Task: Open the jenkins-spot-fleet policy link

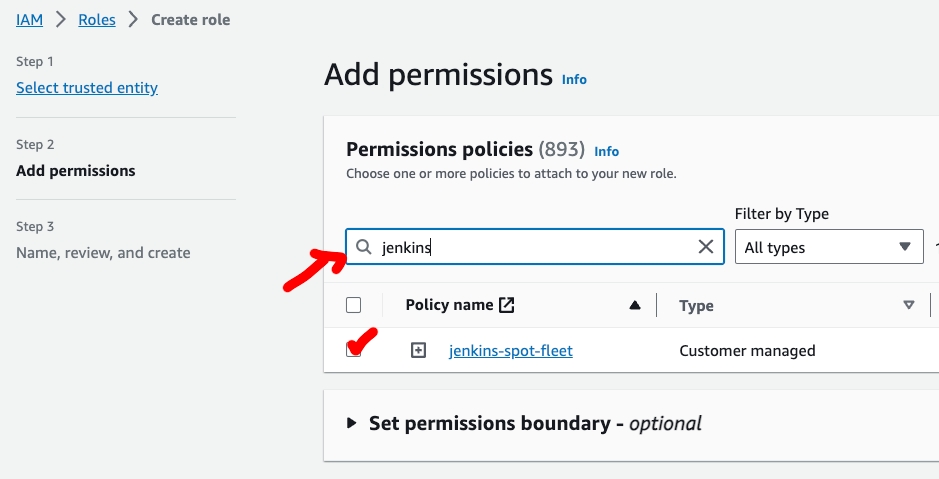Action: click(511, 351)
